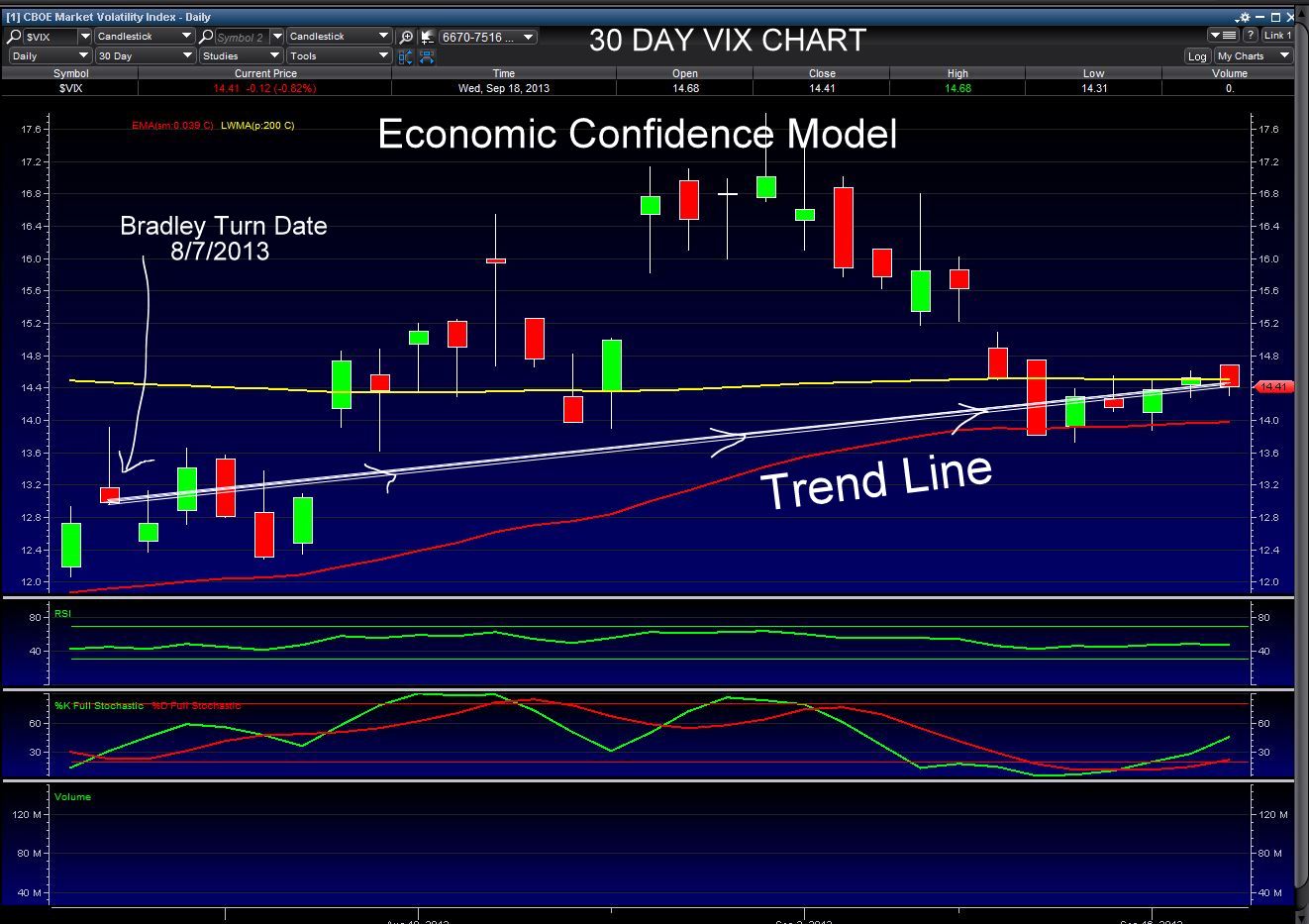The image size is (1309, 924).
Task: Expand the My Charts dropdown
Action: click(1254, 56)
